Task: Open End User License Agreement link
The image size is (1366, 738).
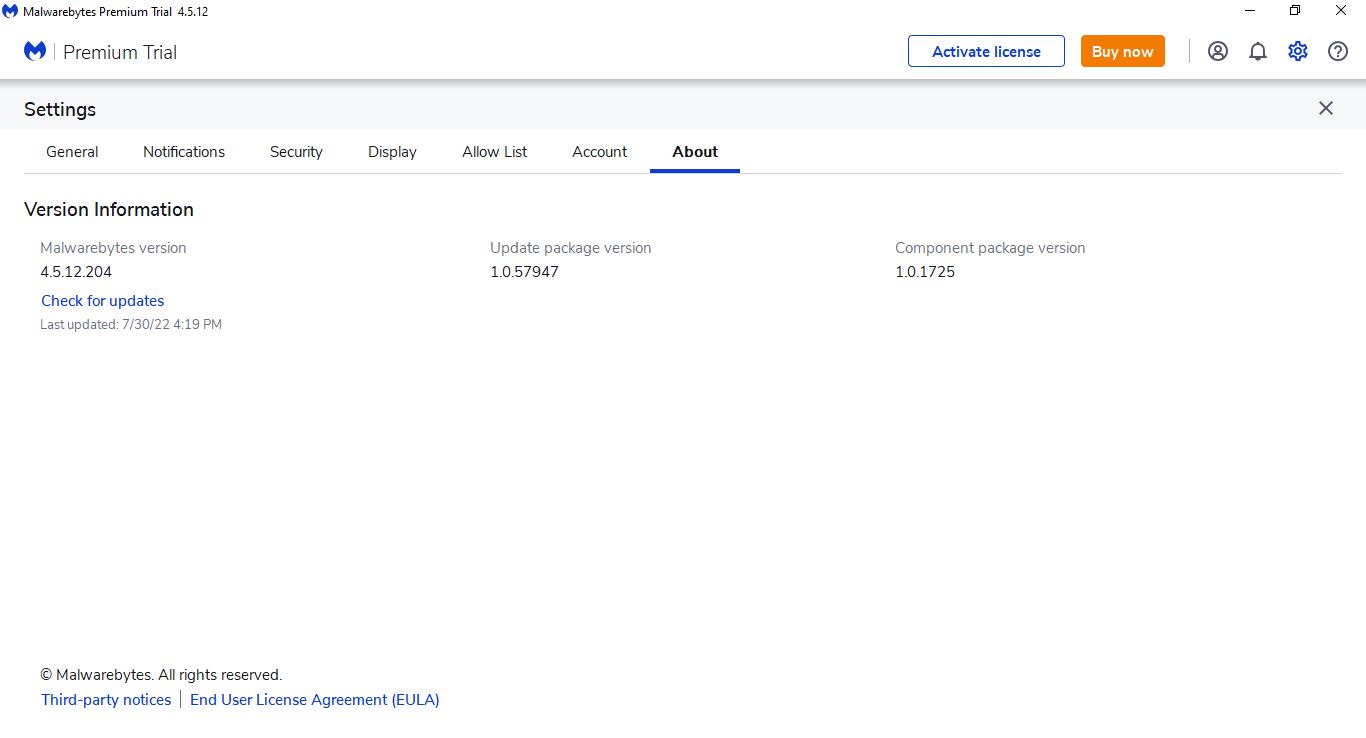Action: tap(315, 700)
